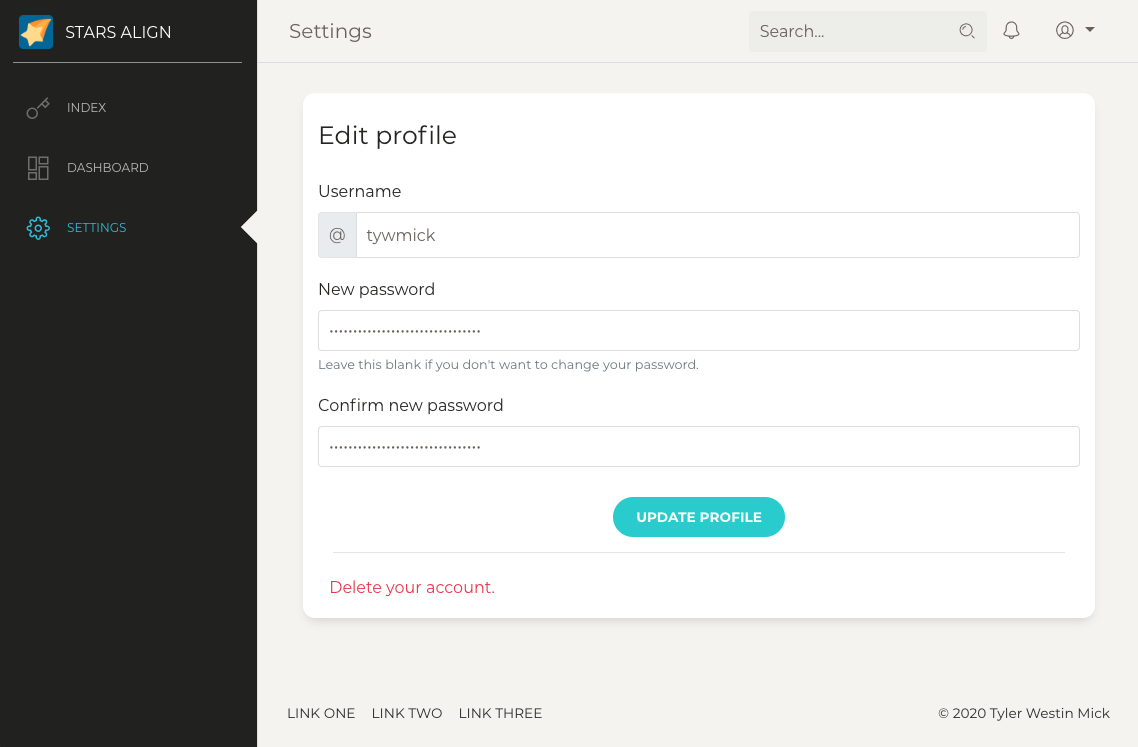This screenshot has height=747, width=1138.
Task: Navigate to the Index page
Action: [85, 107]
